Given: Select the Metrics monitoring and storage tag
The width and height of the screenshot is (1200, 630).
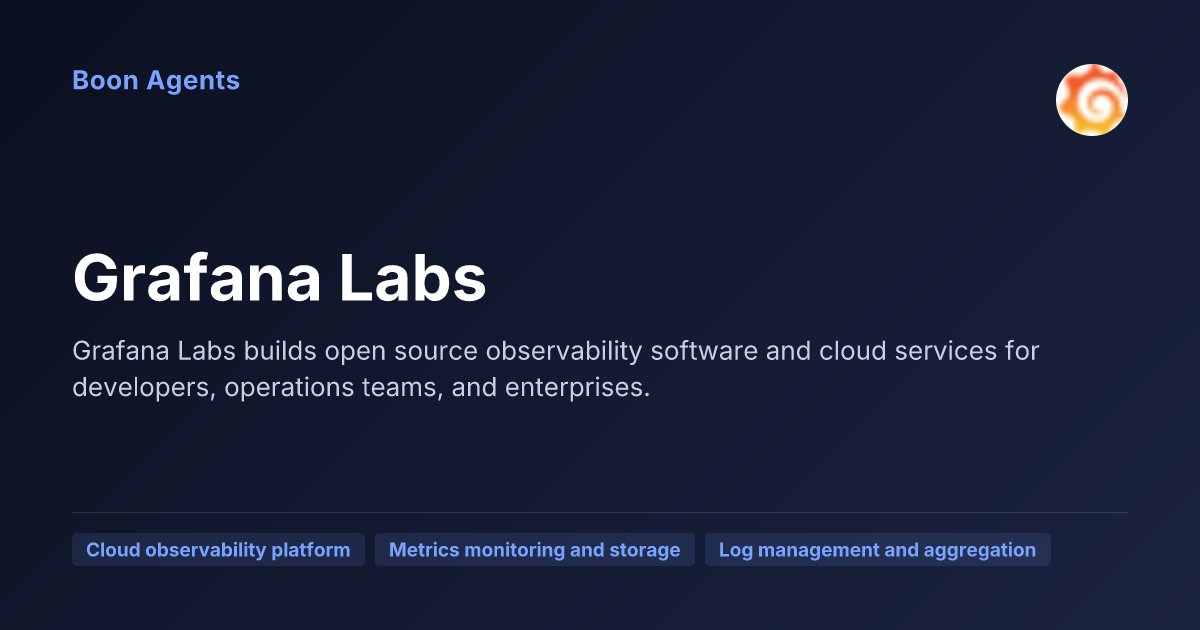Looking at the screenshot, I should point(535,550).
